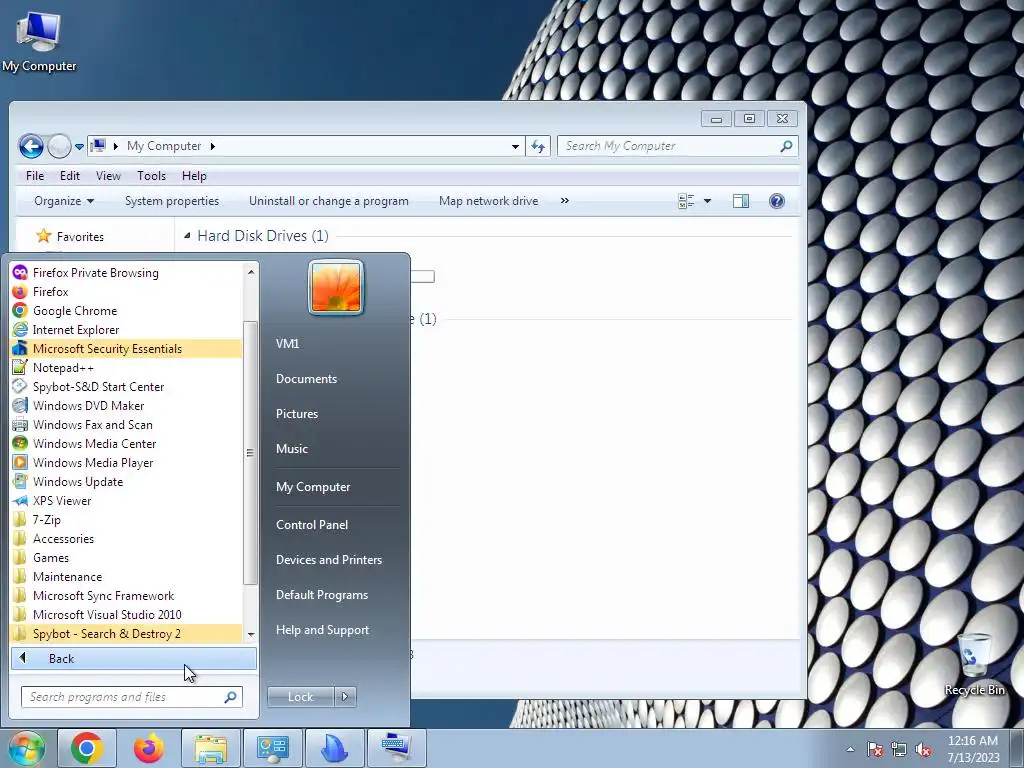This screenshot has height=768, width=1024.
Task: Expand Spybot - Search & Destroy 2 folder
Action: pos(127,633)
